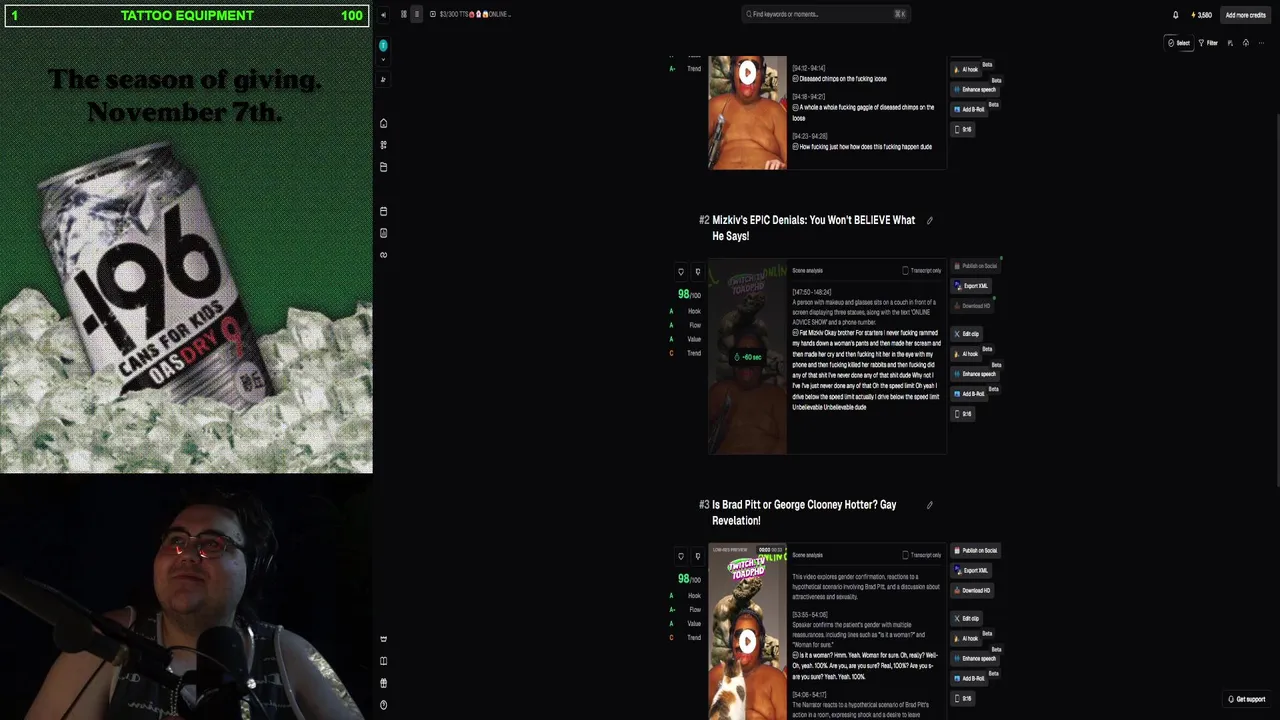Click Add B-Roll for clip #2

coord(969,394)
